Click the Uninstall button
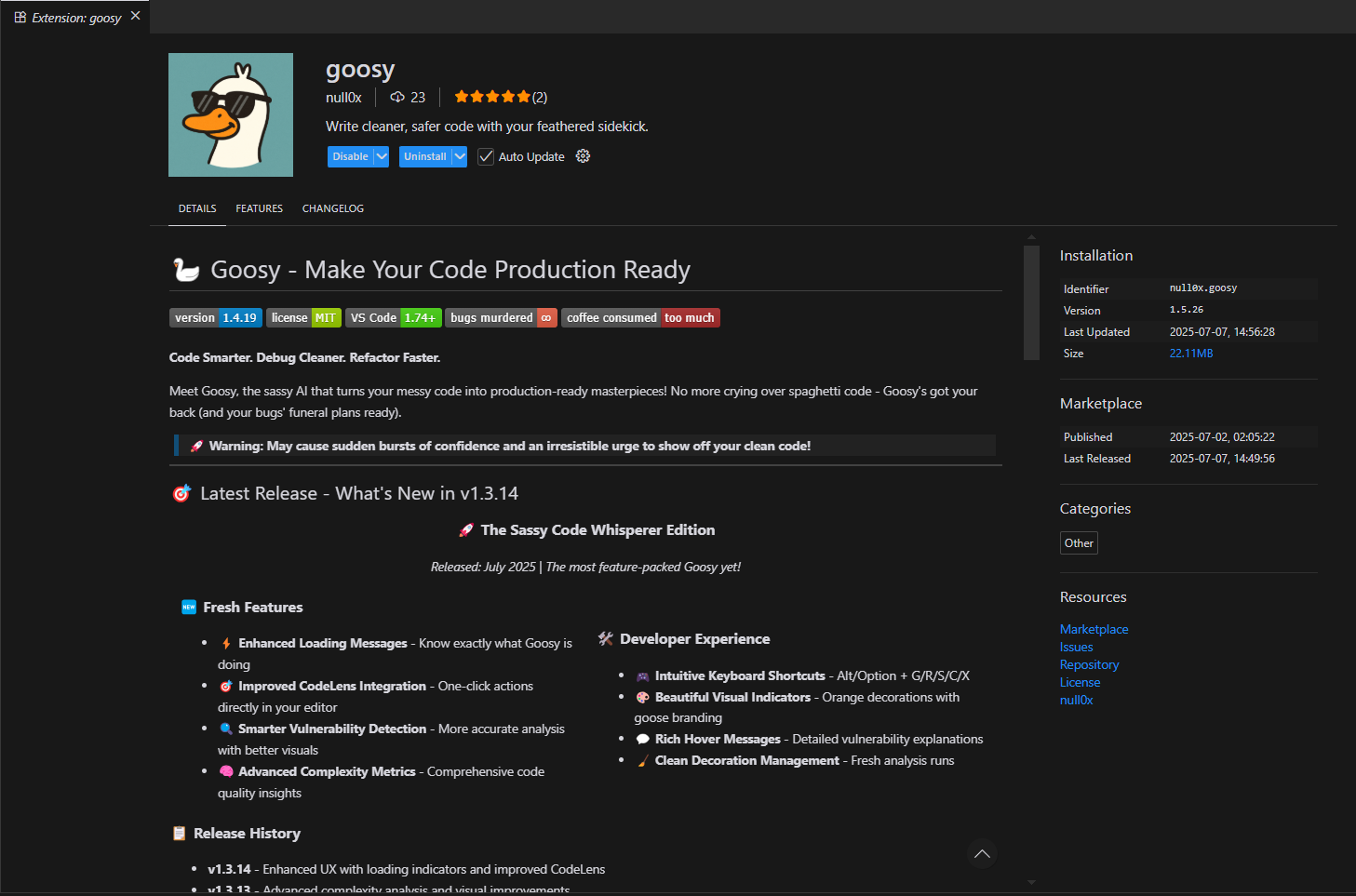Viewport: 1356px width, 896px height. 425,156
